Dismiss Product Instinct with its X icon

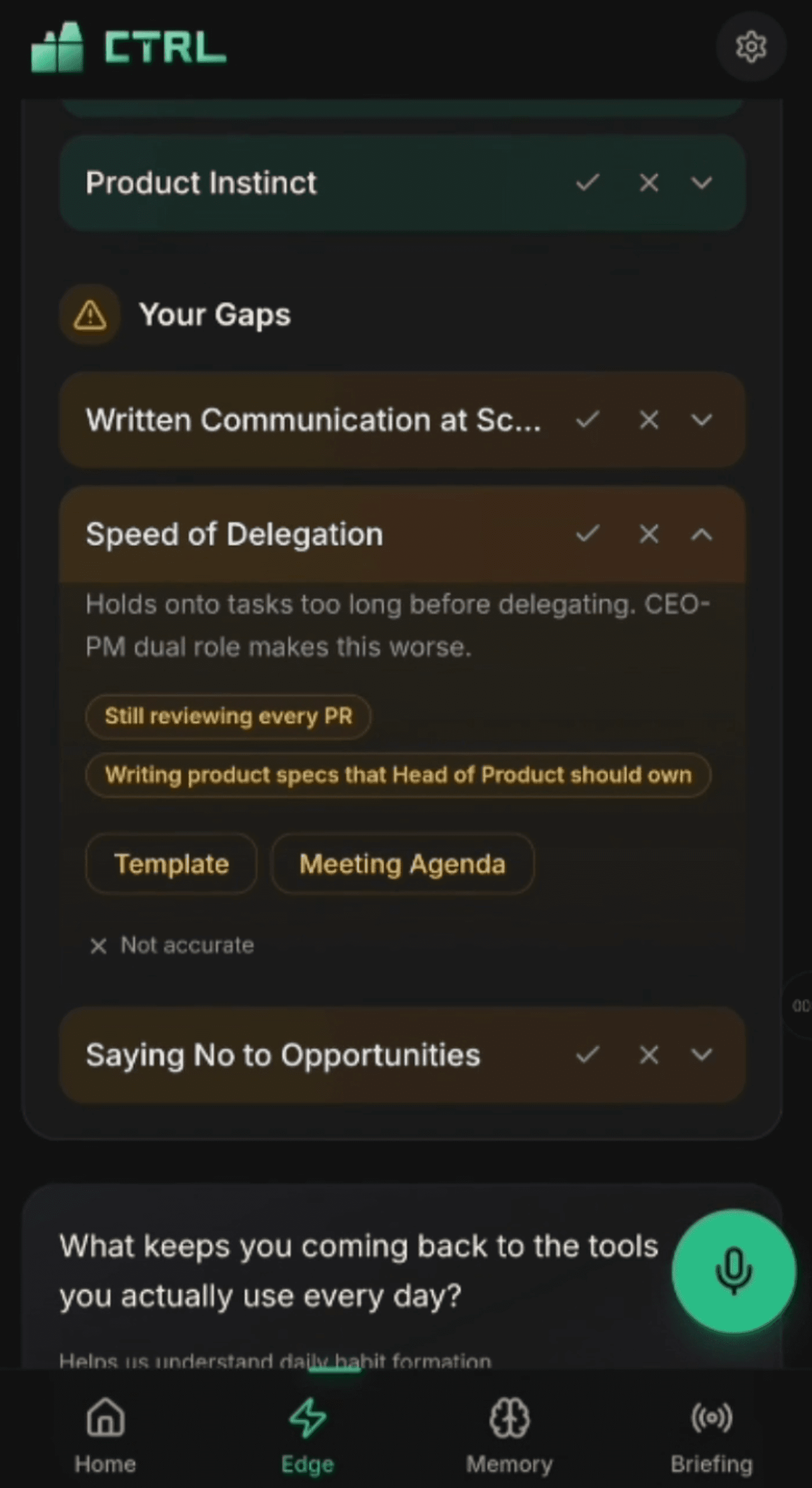click(x=649, y=183)
